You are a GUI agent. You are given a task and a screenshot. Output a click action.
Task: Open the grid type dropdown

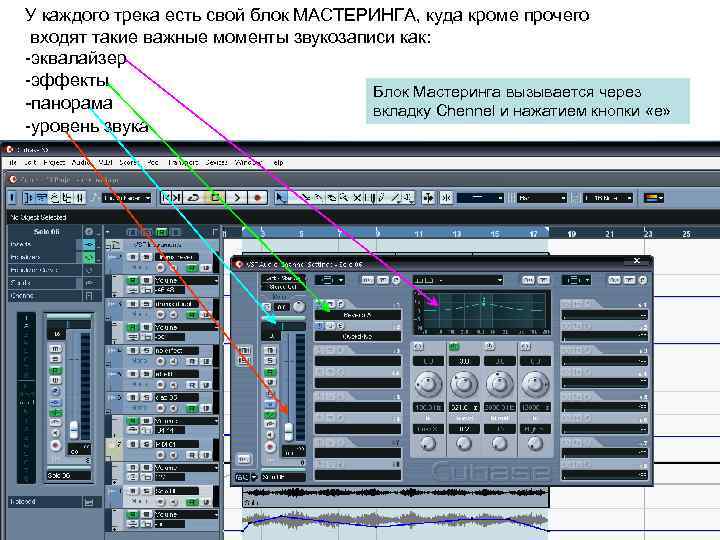click(542, 198)
